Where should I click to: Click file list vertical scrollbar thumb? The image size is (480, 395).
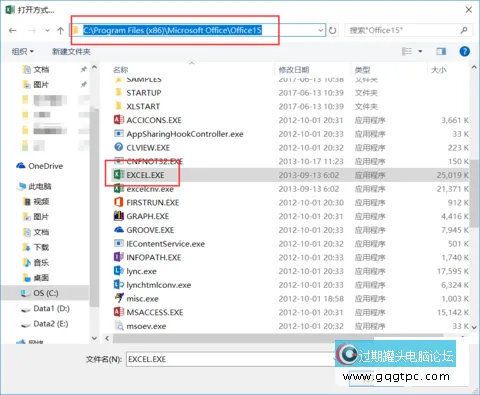pos(474,193)
